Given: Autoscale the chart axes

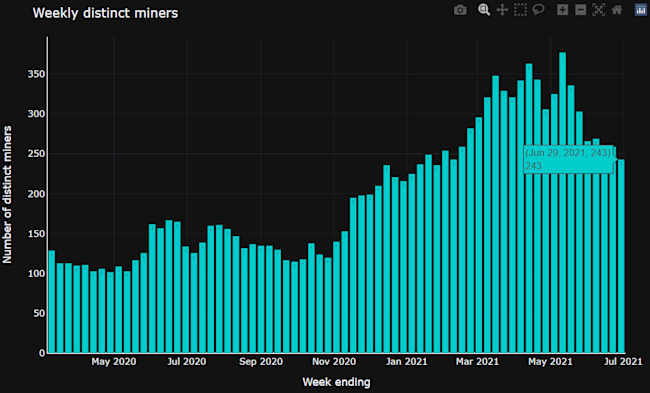Looking at the screenshot, I should click(599, 10).
